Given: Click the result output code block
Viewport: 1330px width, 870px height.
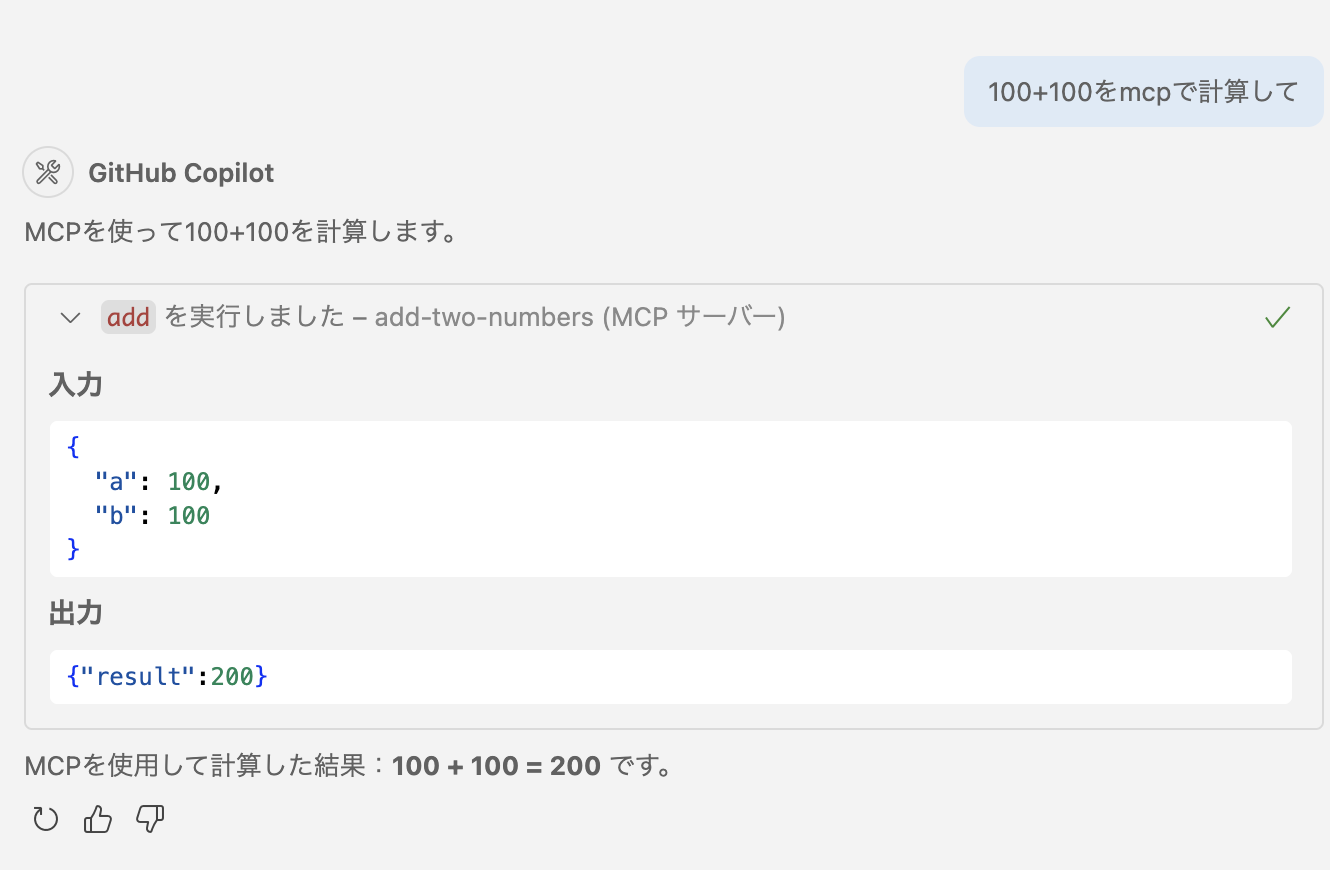Looking at the screenshot, I should coord(670,677).
